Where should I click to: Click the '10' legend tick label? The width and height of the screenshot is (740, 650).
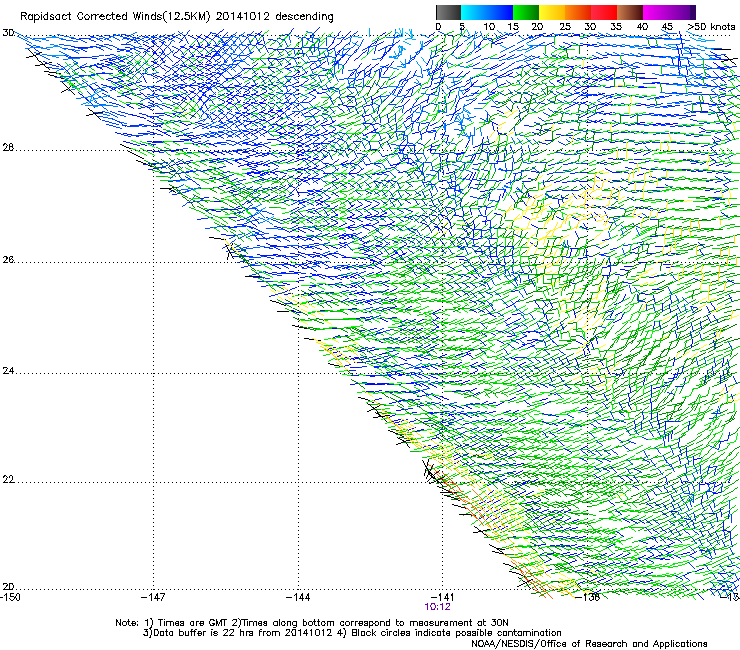tap(489, 27)
